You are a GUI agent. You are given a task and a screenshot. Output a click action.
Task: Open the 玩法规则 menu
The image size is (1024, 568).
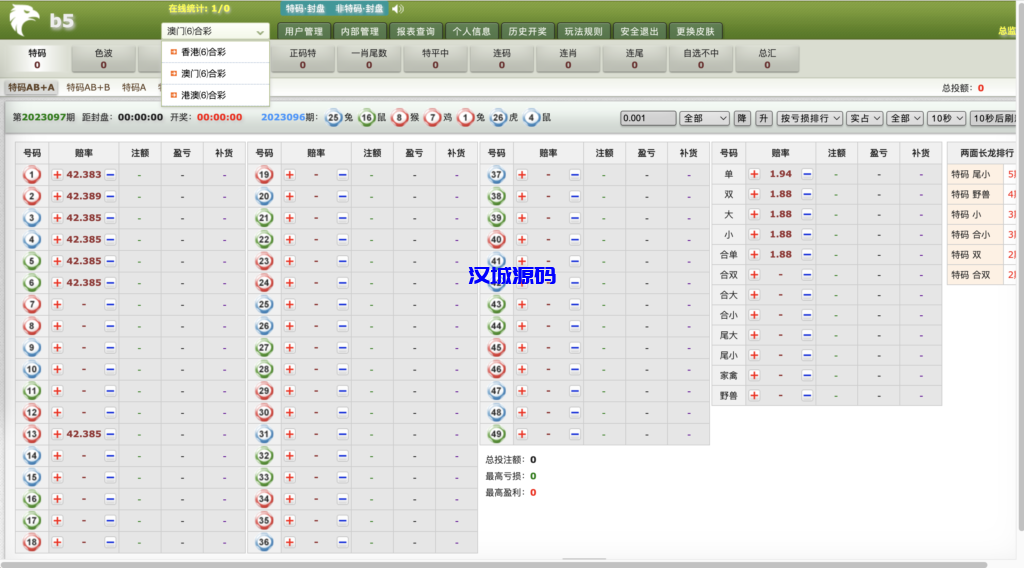click(584, 31)
